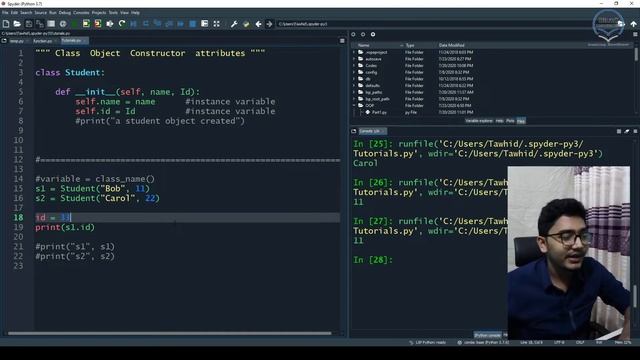Go forward to next cursor location
640x360 pixels.
(x=269, y=24)
